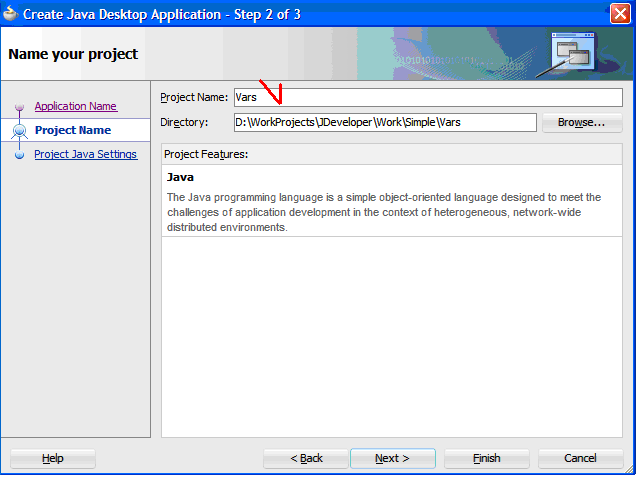Screen dimensions: 637x477
Task: Click the Project Features header
Action: coord(392,154)
